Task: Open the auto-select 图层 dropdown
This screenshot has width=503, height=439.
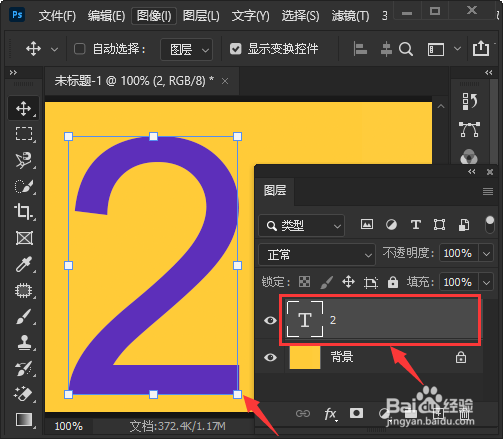Action: coord(186,50)
